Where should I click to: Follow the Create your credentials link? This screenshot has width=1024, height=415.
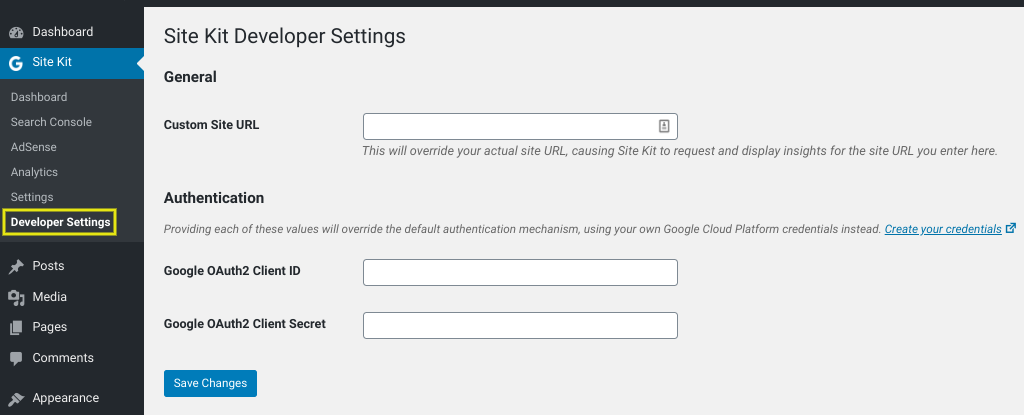(942, 229)
